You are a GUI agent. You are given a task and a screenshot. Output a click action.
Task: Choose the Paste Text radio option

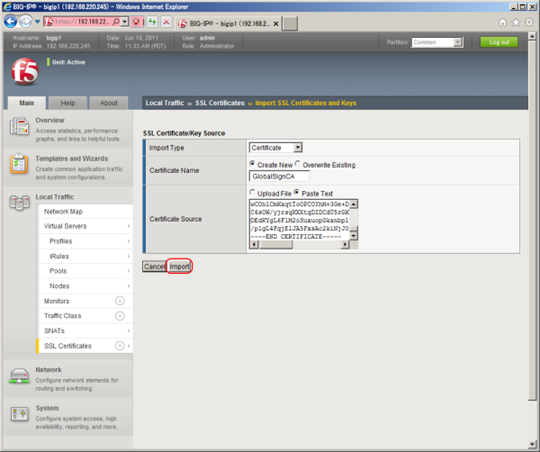pyautogui.click(x=297, y=192)
